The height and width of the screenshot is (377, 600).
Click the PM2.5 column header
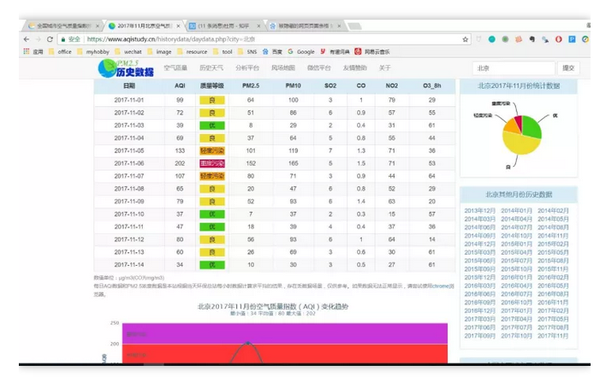tap(251, 86)
